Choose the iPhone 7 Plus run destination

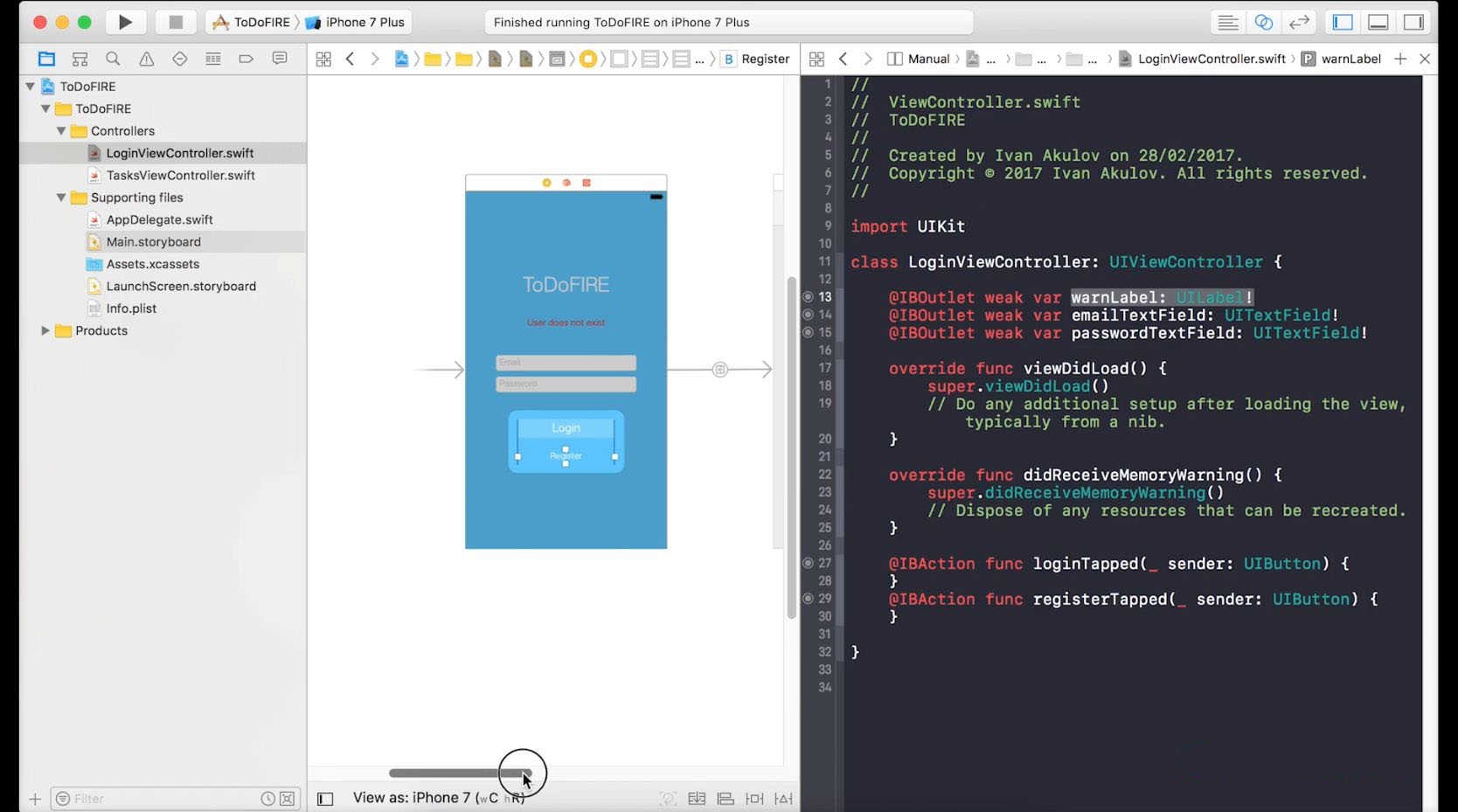pyautogui.click(x=355, y=22)
